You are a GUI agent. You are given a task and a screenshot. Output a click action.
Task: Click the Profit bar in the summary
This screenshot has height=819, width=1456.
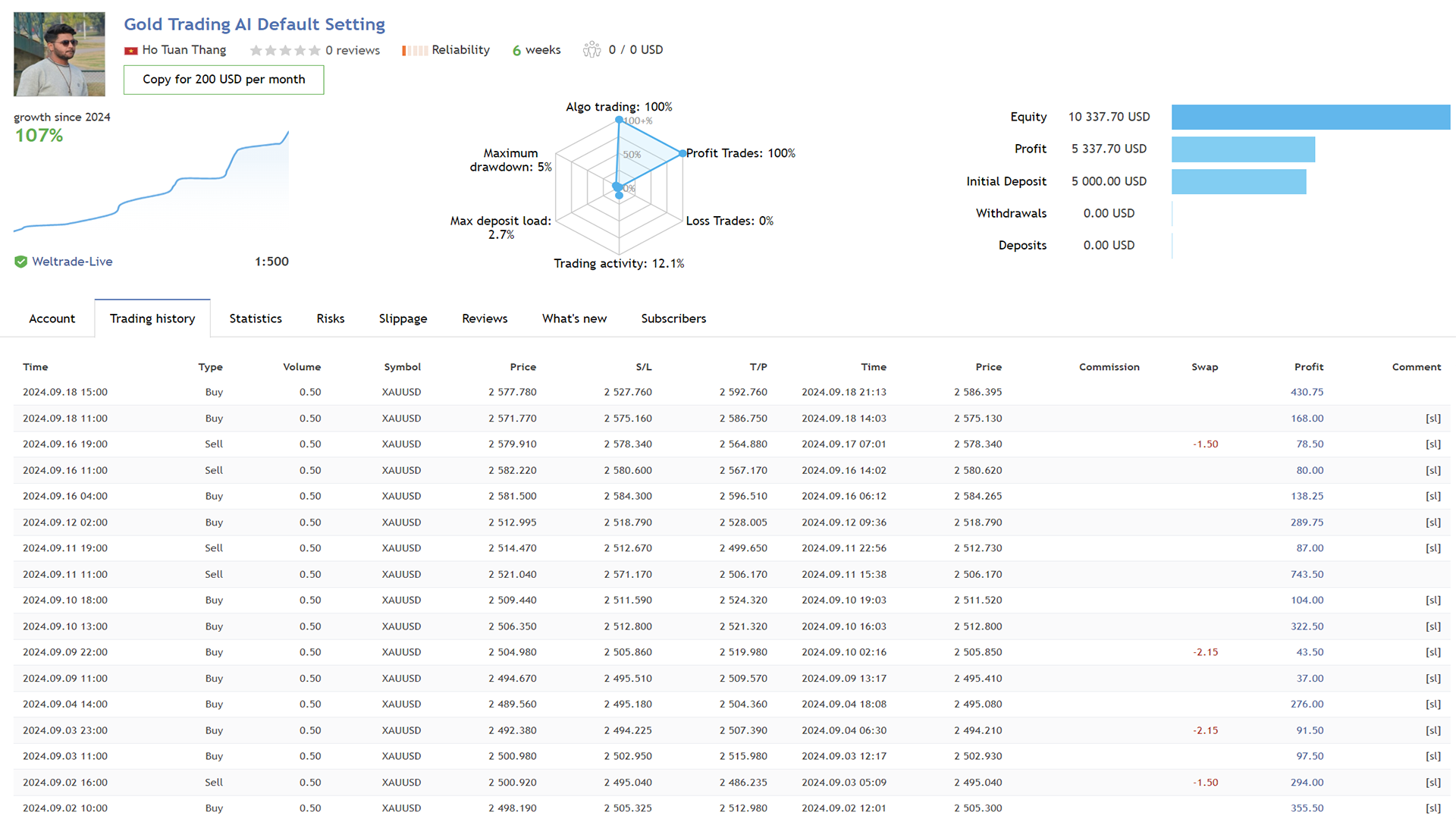(1243, 149)
